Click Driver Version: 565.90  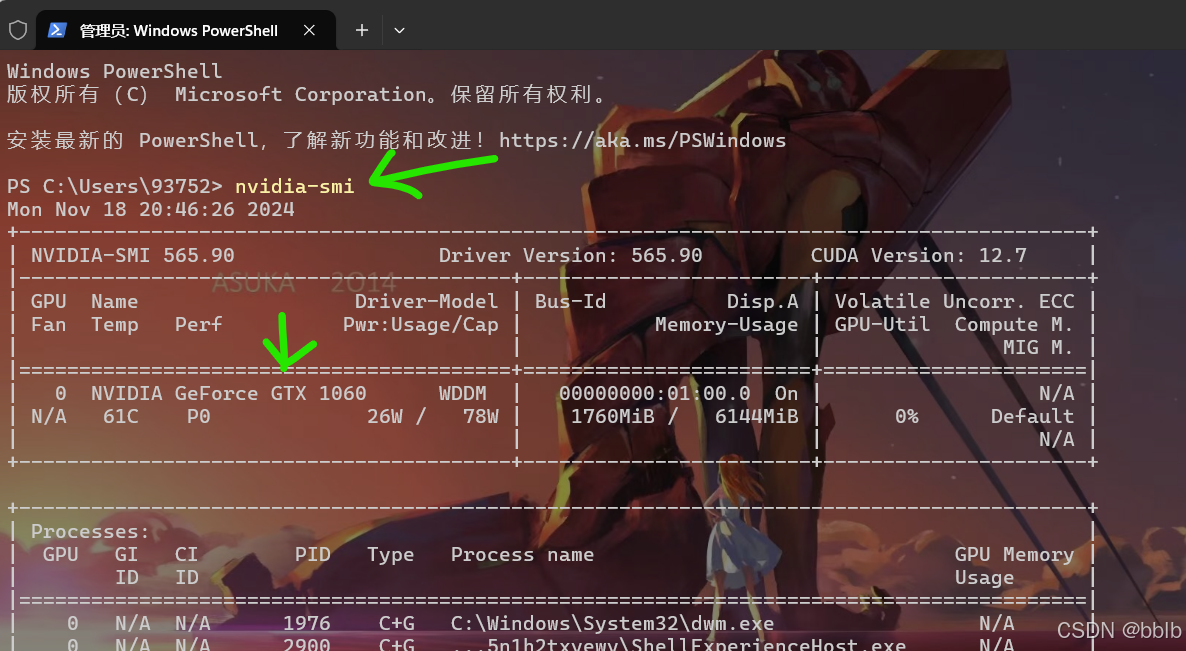[570, 256]
